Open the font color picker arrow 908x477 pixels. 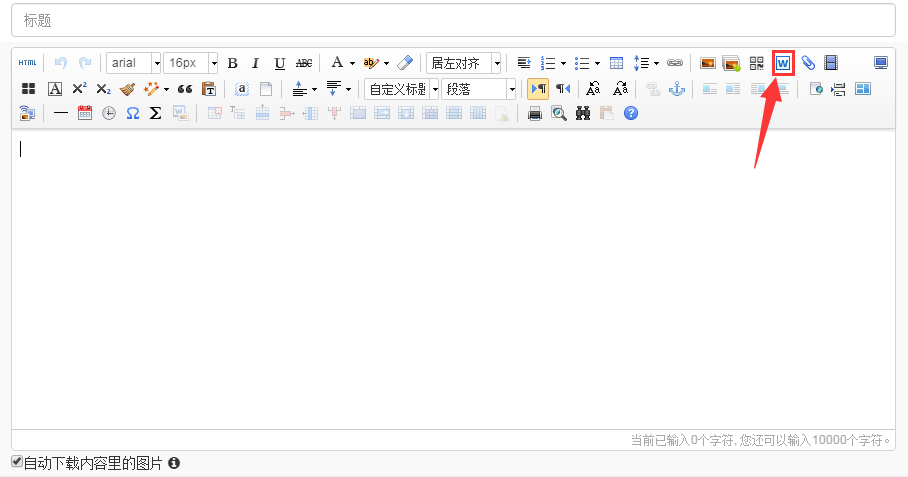tap(352, 63)
